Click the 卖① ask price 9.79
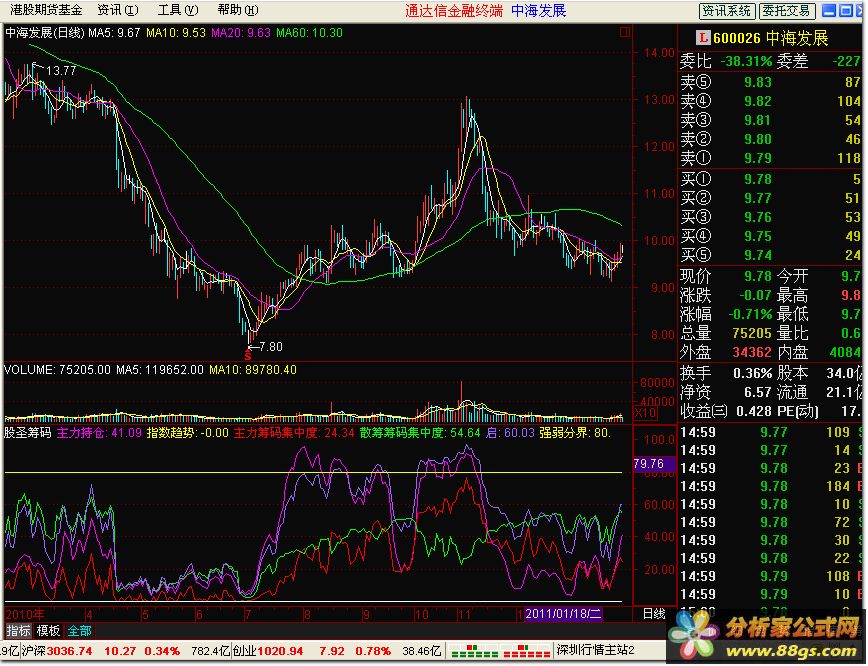 click(757, 158)
